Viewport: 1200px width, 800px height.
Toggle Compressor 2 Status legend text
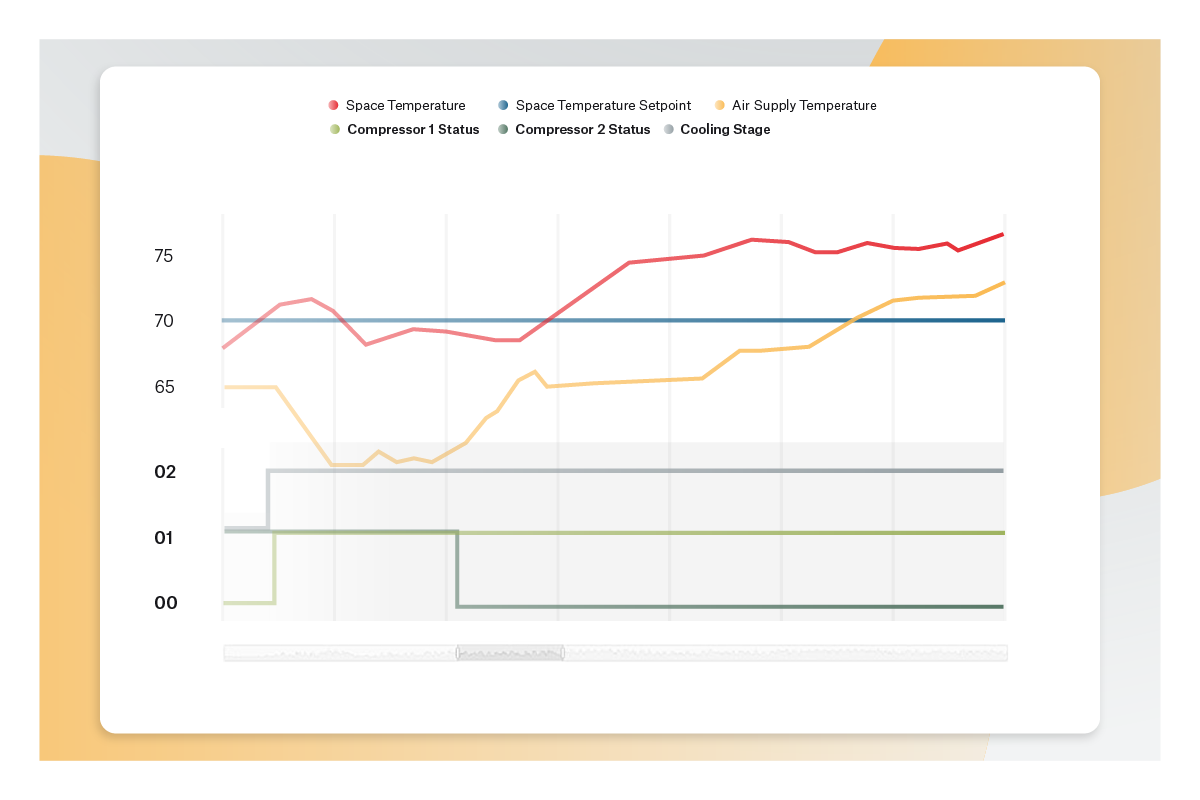(x=582, y=130)
